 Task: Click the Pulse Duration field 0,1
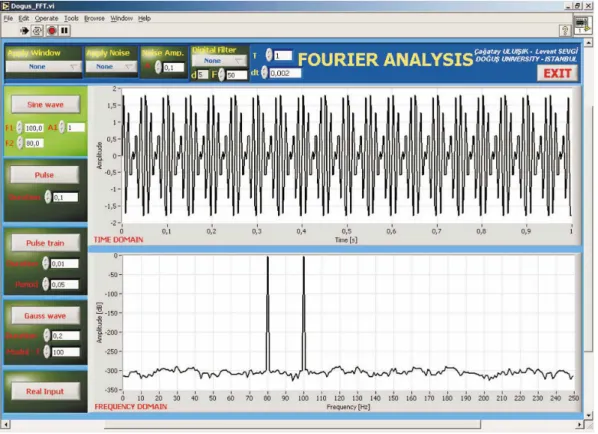coord(65,197)
